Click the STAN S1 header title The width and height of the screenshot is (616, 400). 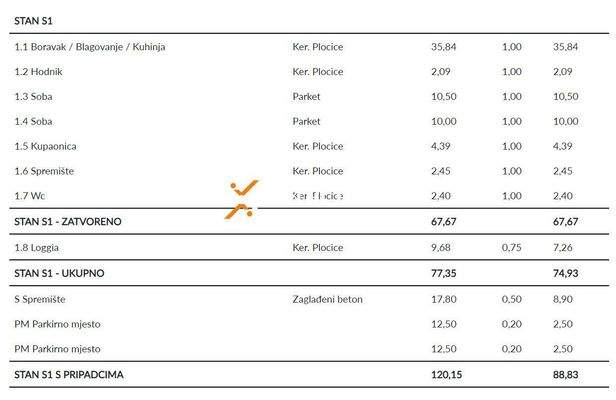click(33, 20)
